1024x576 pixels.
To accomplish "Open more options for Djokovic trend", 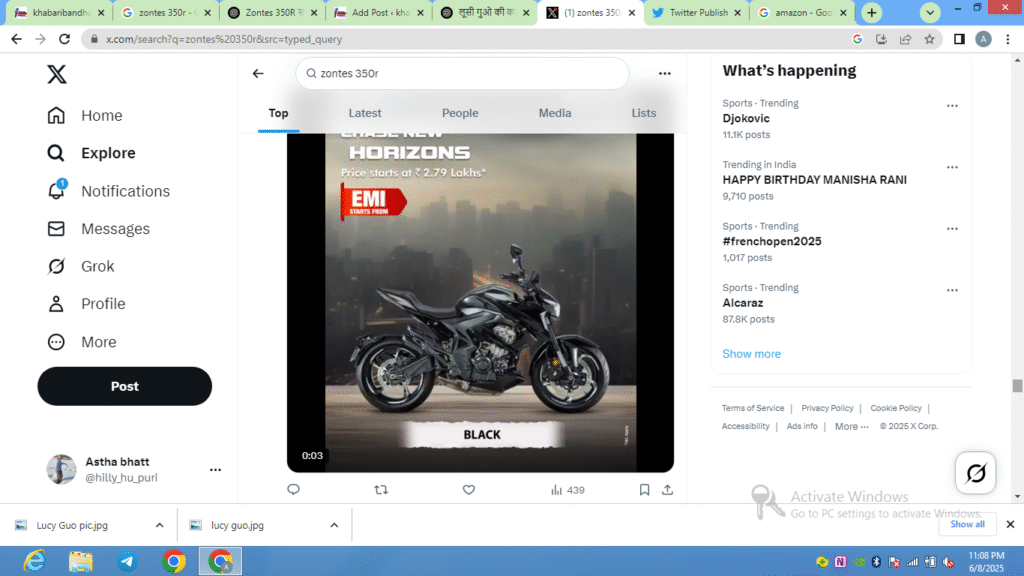I will 952,106.
